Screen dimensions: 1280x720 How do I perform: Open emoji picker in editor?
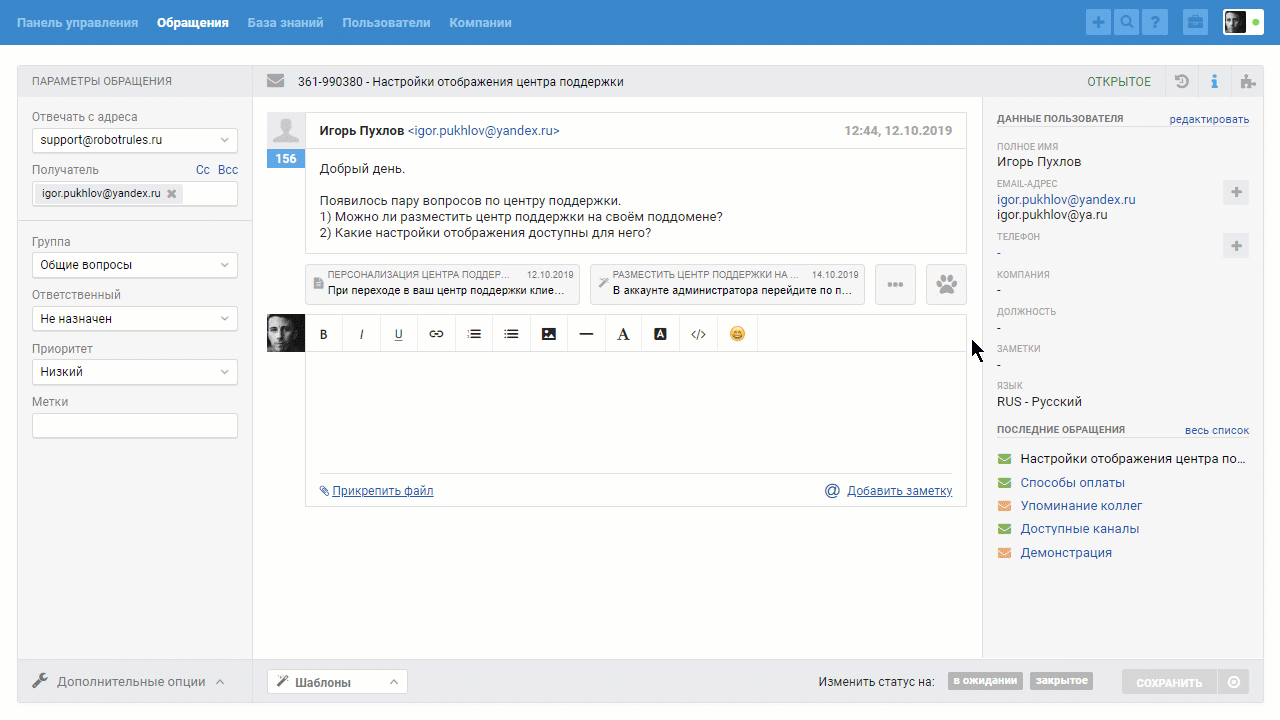pyautogui.click(x=737, y=334)
